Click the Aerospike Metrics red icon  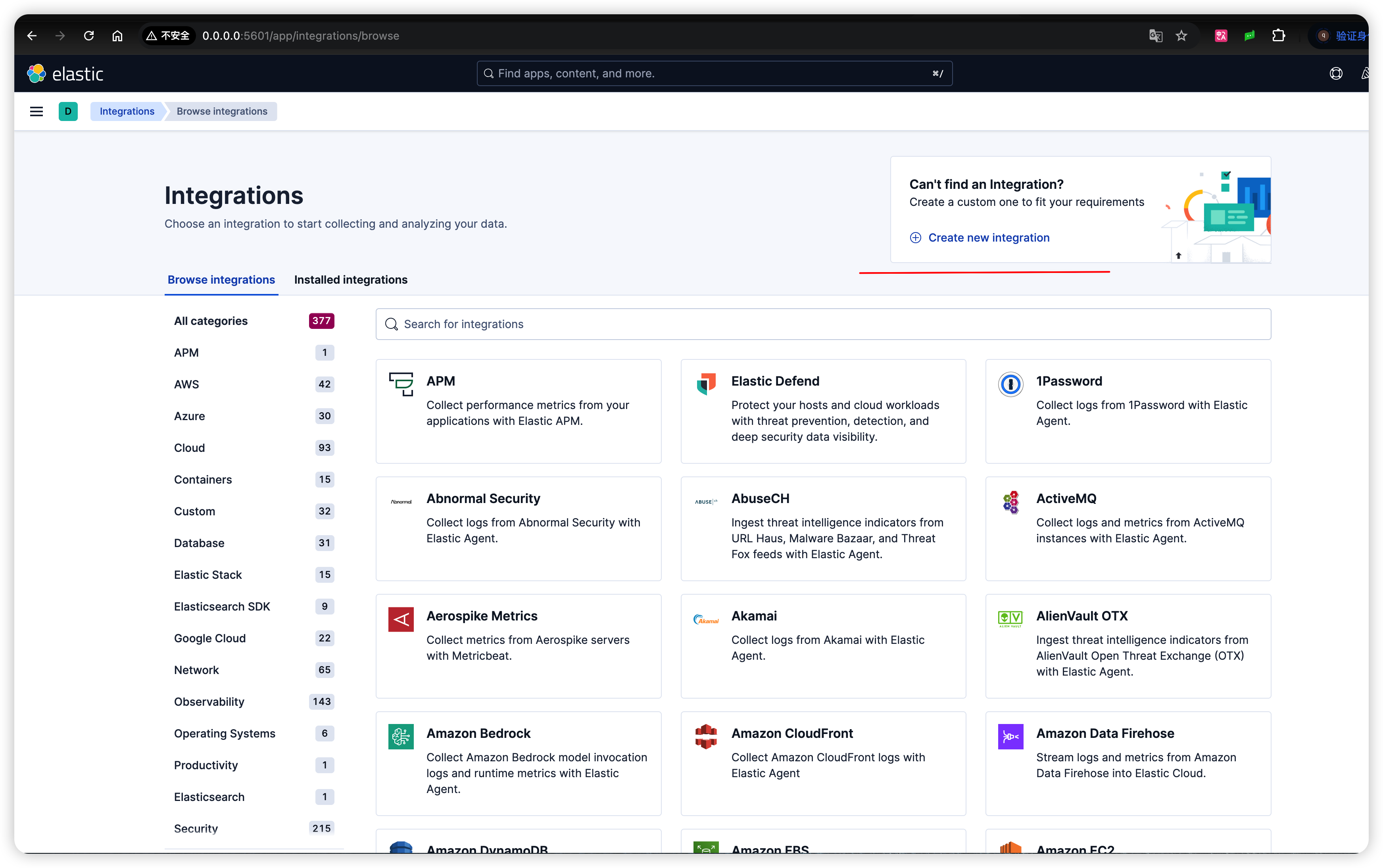[x=401, y=619]
